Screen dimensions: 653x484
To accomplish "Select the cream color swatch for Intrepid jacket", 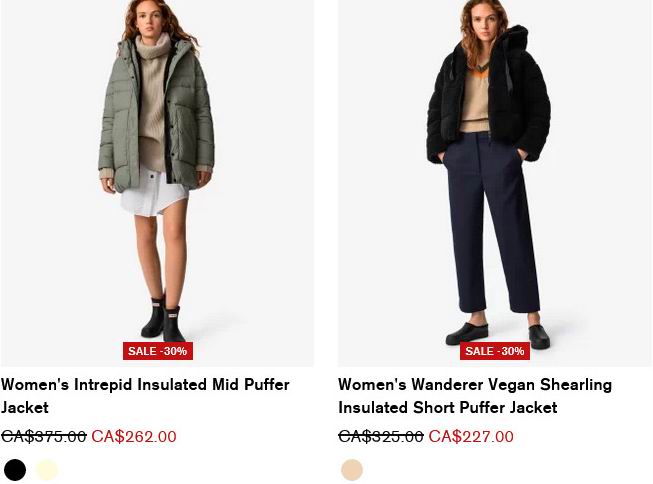I will pos(47,470).
